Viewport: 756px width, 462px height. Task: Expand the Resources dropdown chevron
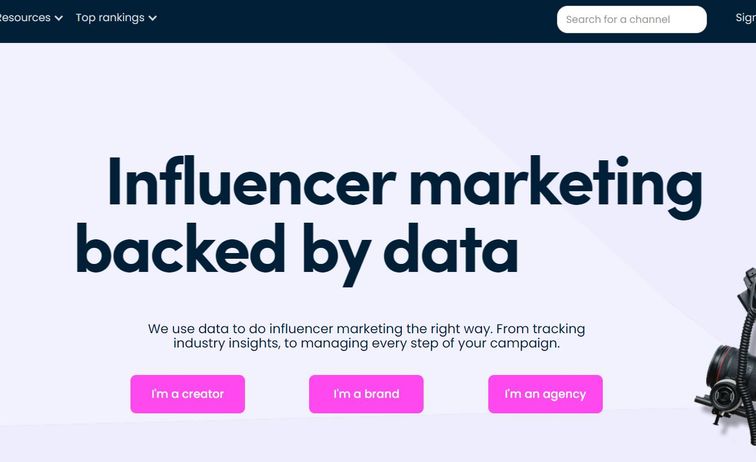(x=59, y=18)
